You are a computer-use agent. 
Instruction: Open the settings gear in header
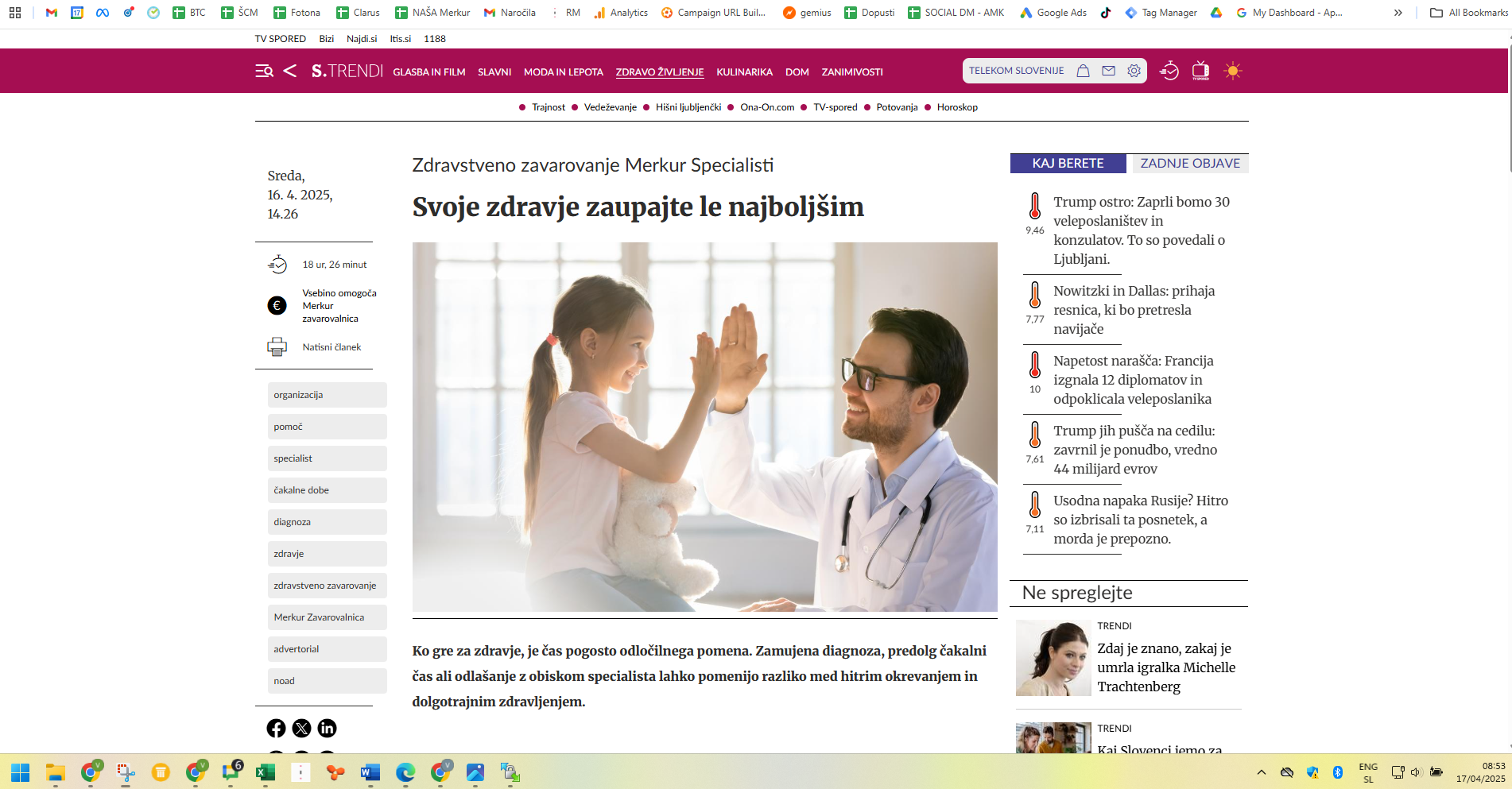click(x=1134, y=71)
